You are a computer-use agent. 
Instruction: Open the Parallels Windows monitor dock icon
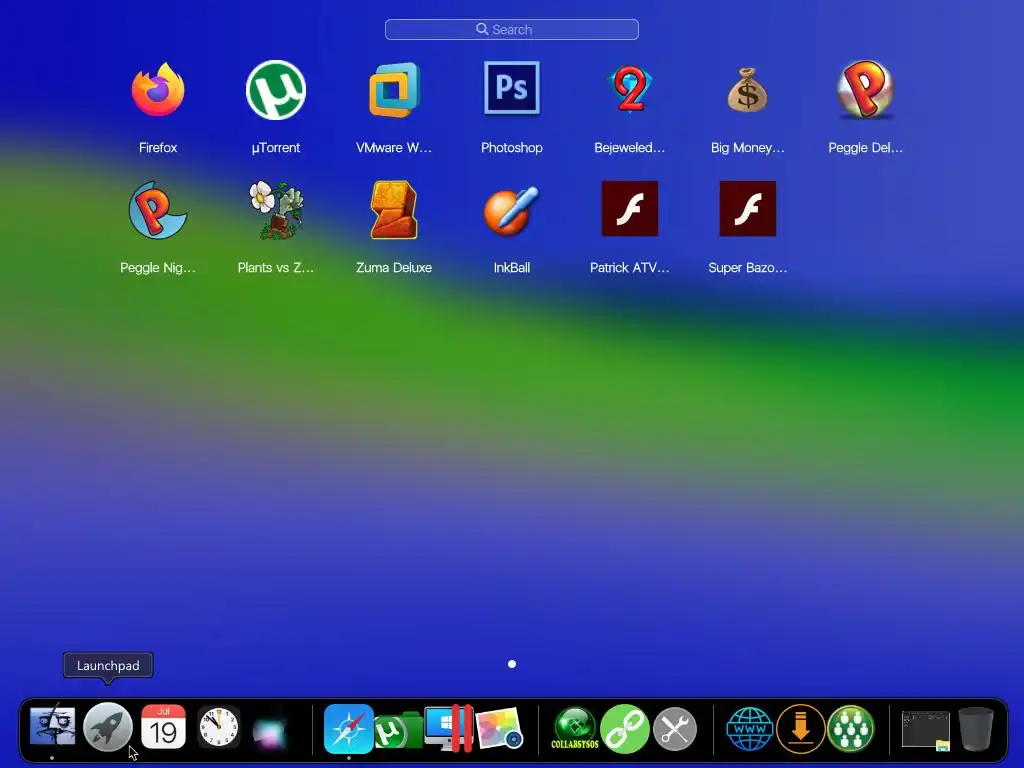(x=448, y=728)
